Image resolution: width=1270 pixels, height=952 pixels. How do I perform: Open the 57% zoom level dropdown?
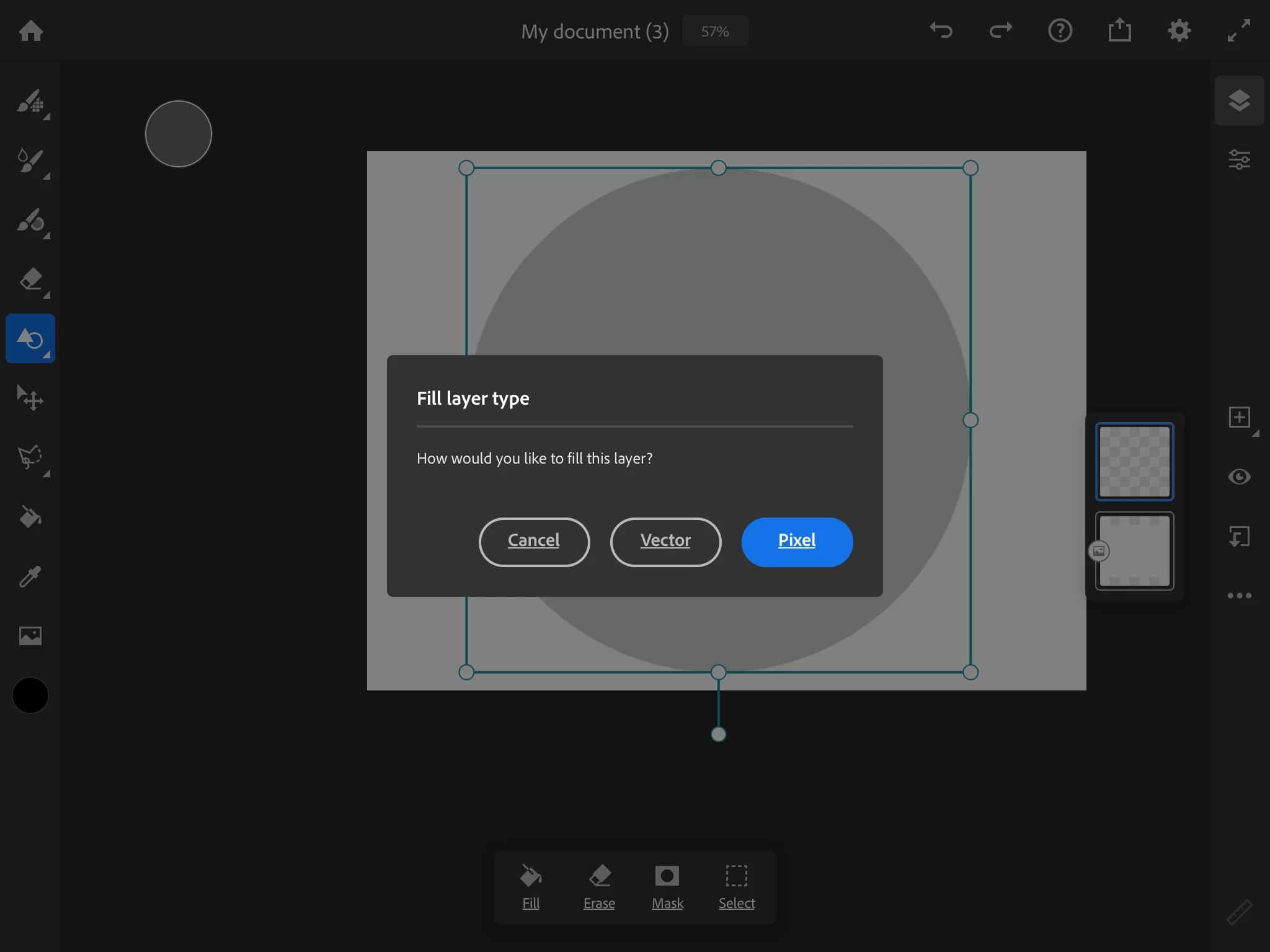715,31
